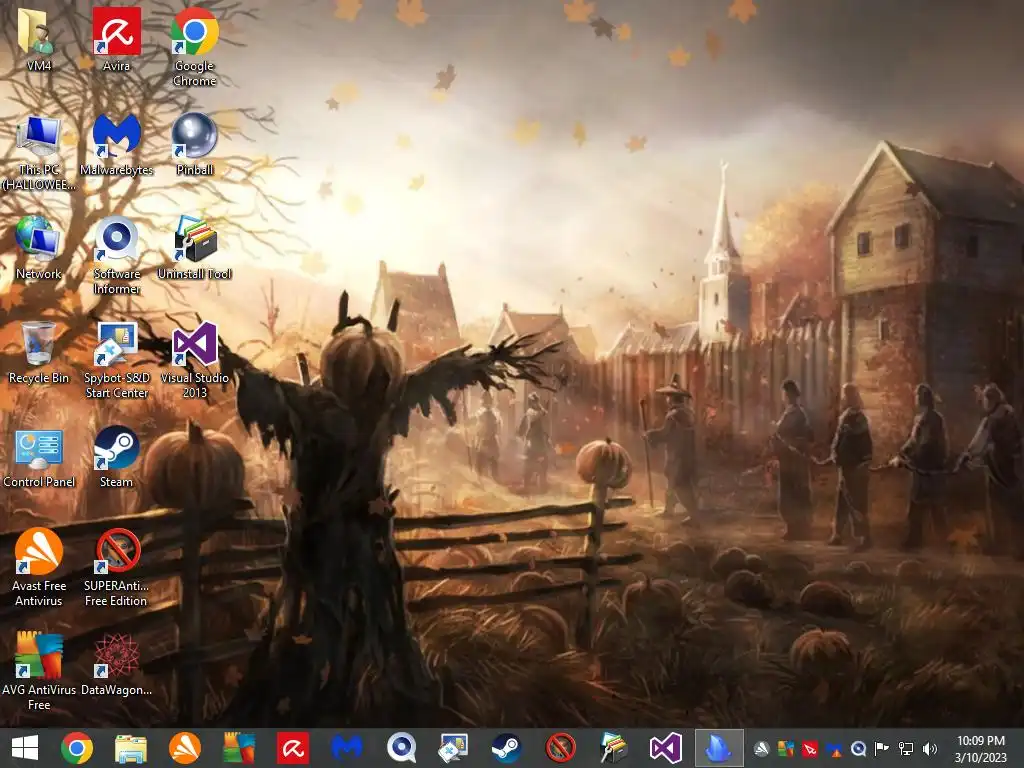The height and width of the screenshot is (768, 1024).
Task: Launch Steam from desktop shortcut
Action: [x=116, y=457]
